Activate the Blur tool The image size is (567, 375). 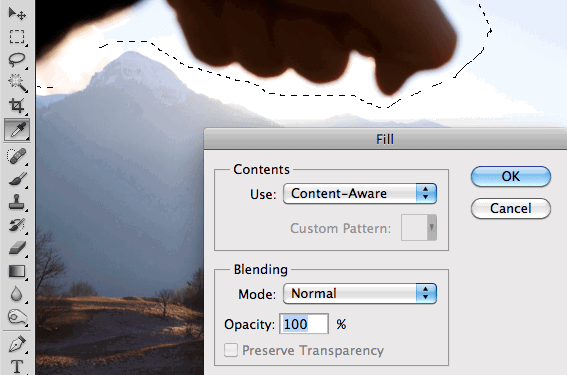tap(17, 294)
